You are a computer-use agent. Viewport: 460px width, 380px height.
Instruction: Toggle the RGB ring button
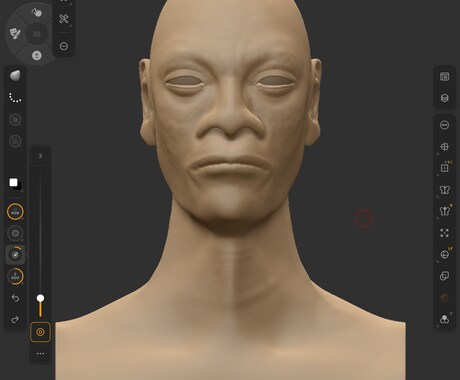click(x=15, y=212)
